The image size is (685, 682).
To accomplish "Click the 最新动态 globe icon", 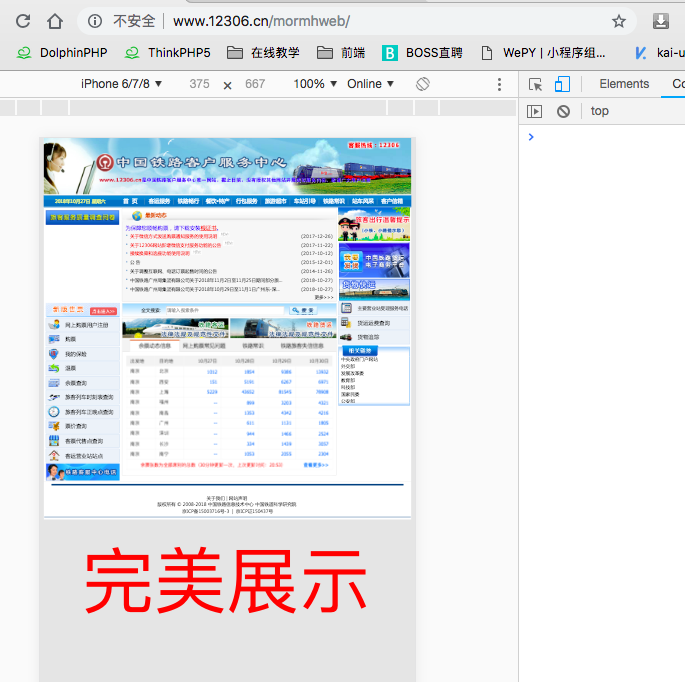I will (137, 215).
